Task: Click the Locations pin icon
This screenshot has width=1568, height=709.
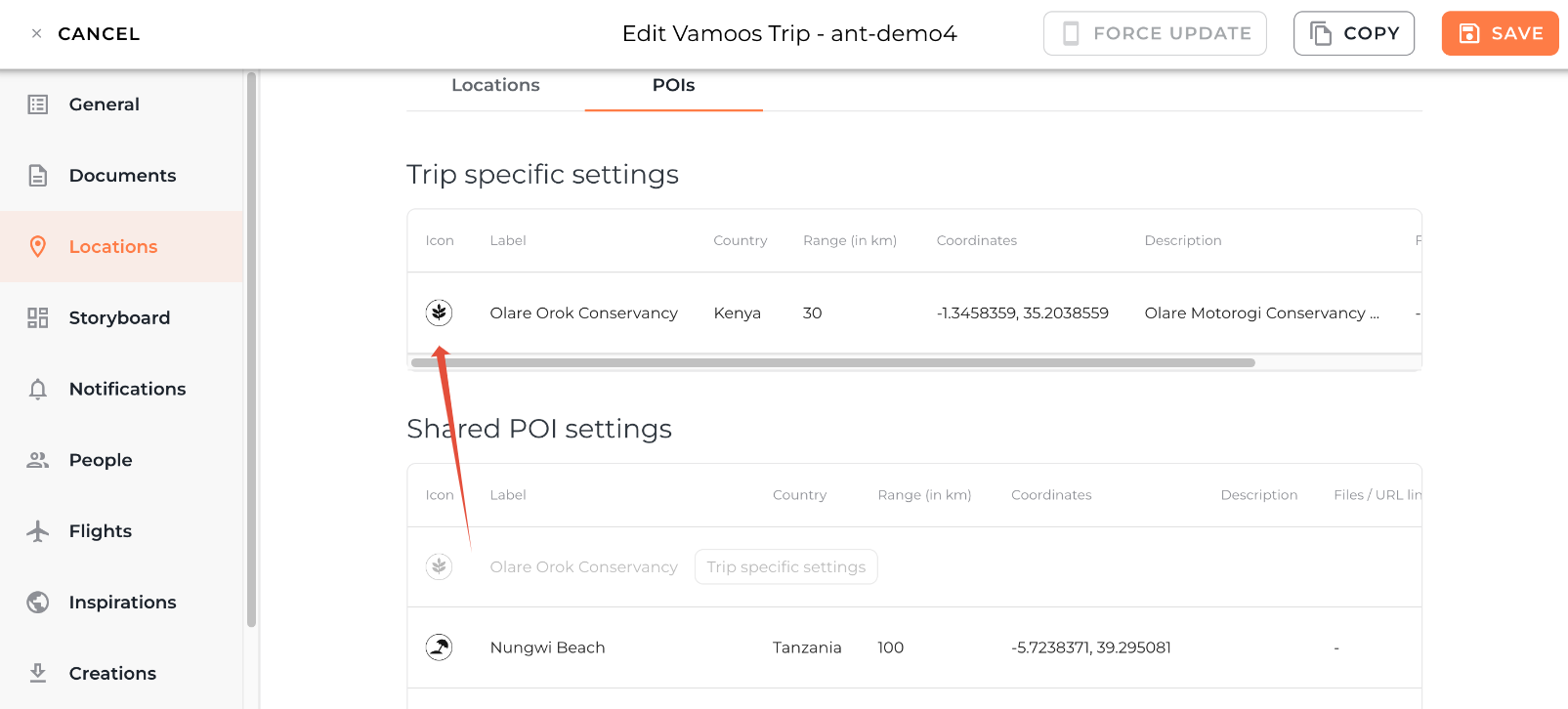Action: [38, 247]
